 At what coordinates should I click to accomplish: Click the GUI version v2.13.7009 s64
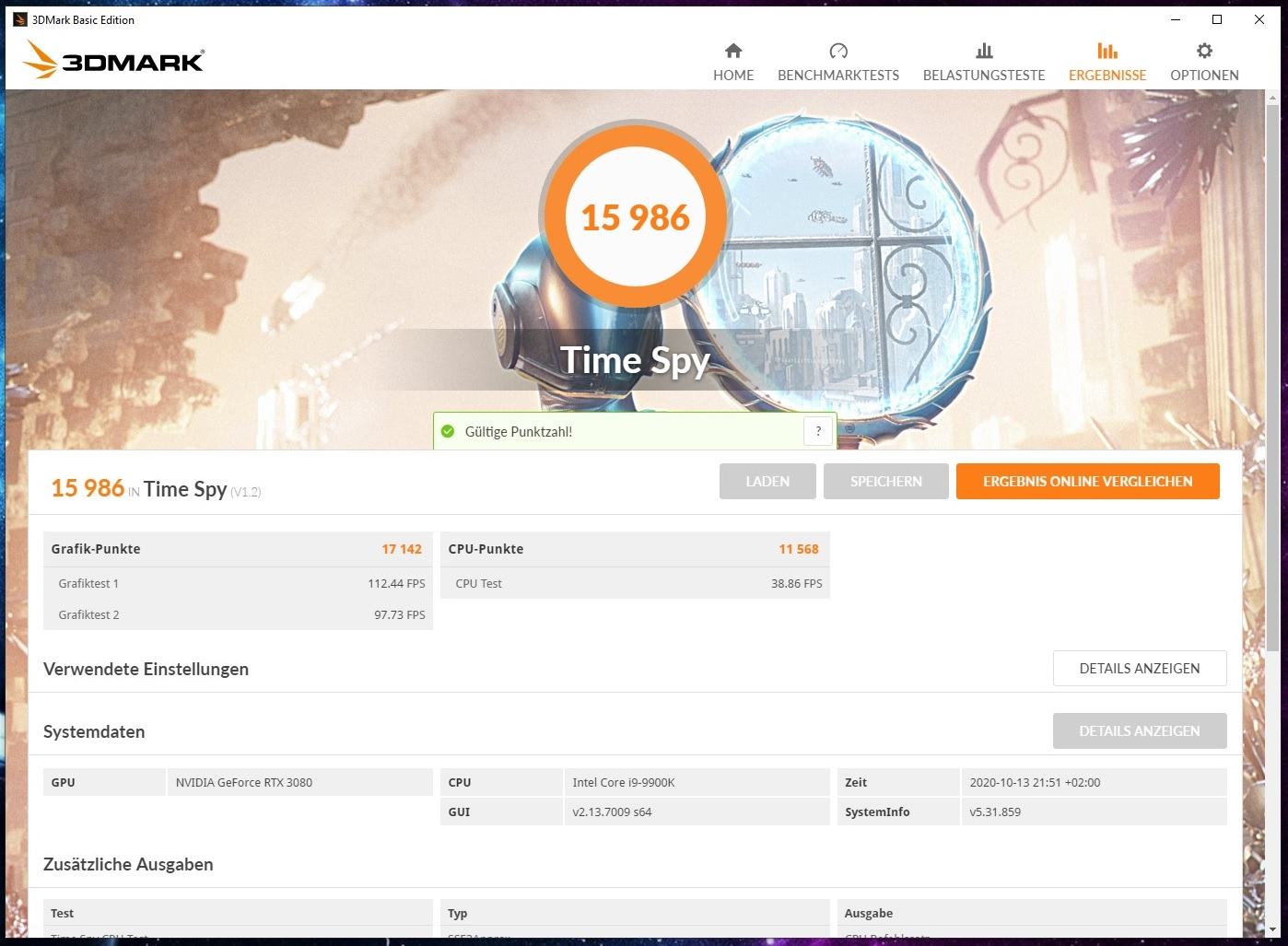(612, 812)
